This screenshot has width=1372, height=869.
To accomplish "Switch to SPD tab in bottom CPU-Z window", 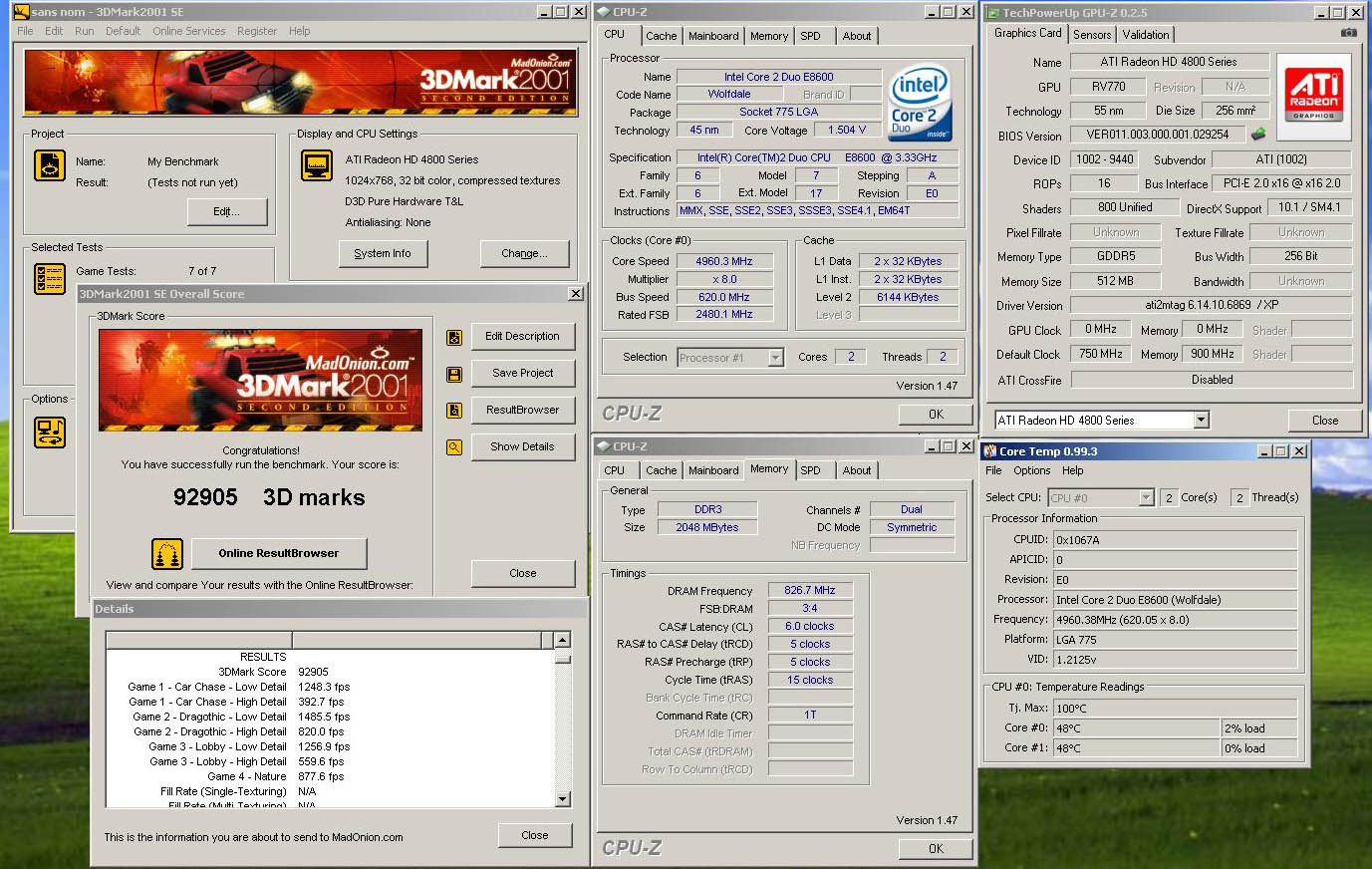I will [x=811, y=470].
